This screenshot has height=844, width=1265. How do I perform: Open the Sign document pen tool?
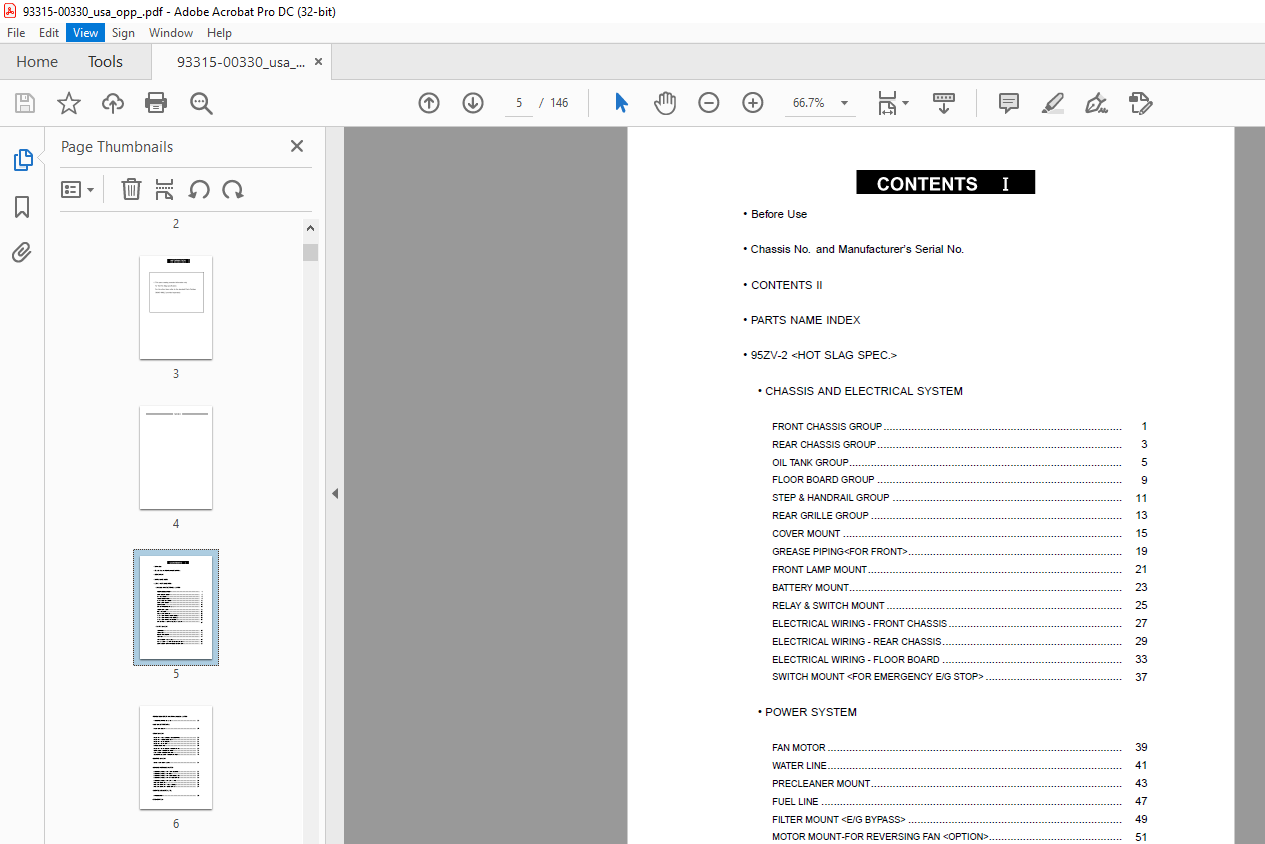[1097, 103]
